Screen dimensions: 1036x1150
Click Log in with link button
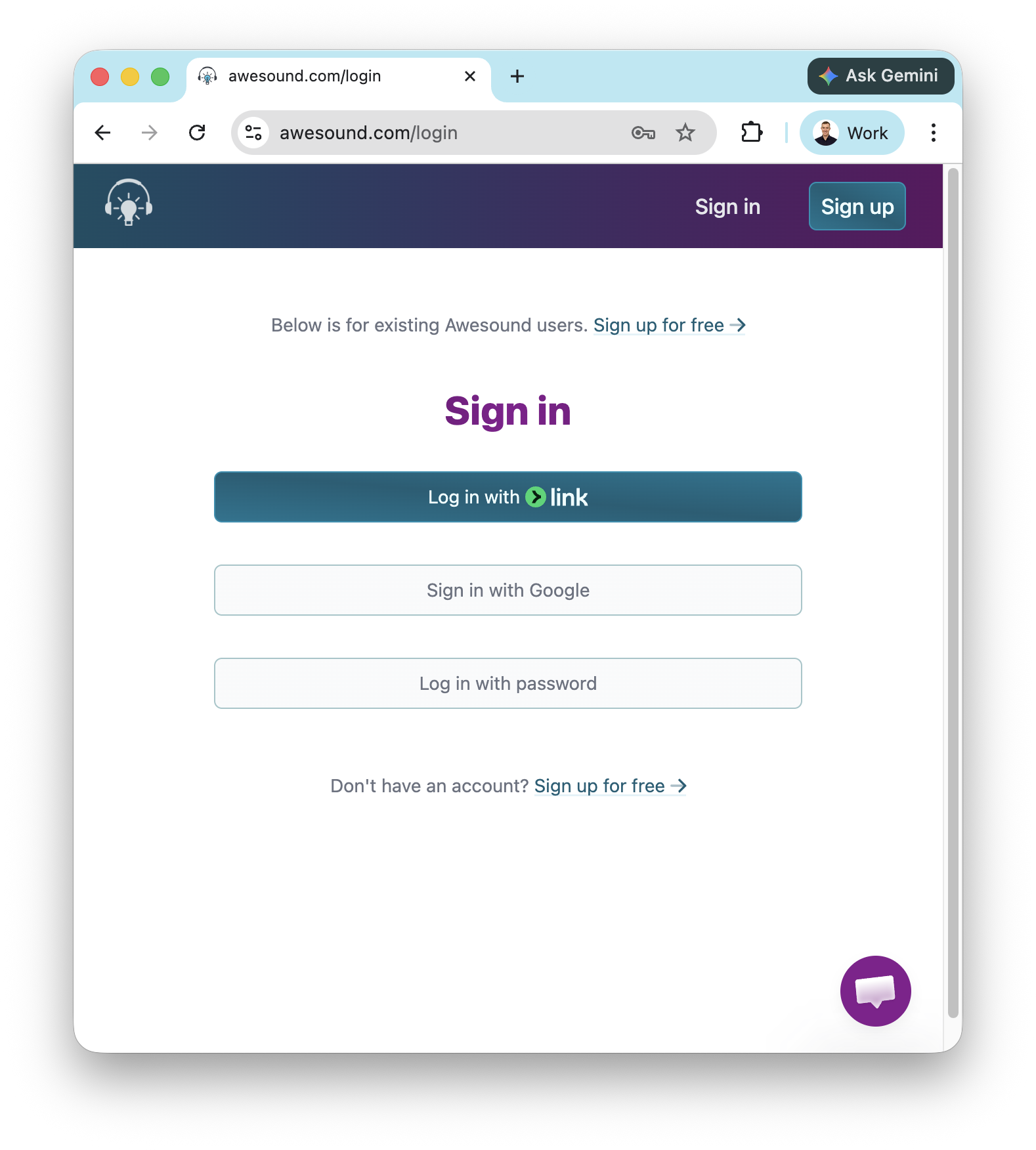(x=507, y=497)
